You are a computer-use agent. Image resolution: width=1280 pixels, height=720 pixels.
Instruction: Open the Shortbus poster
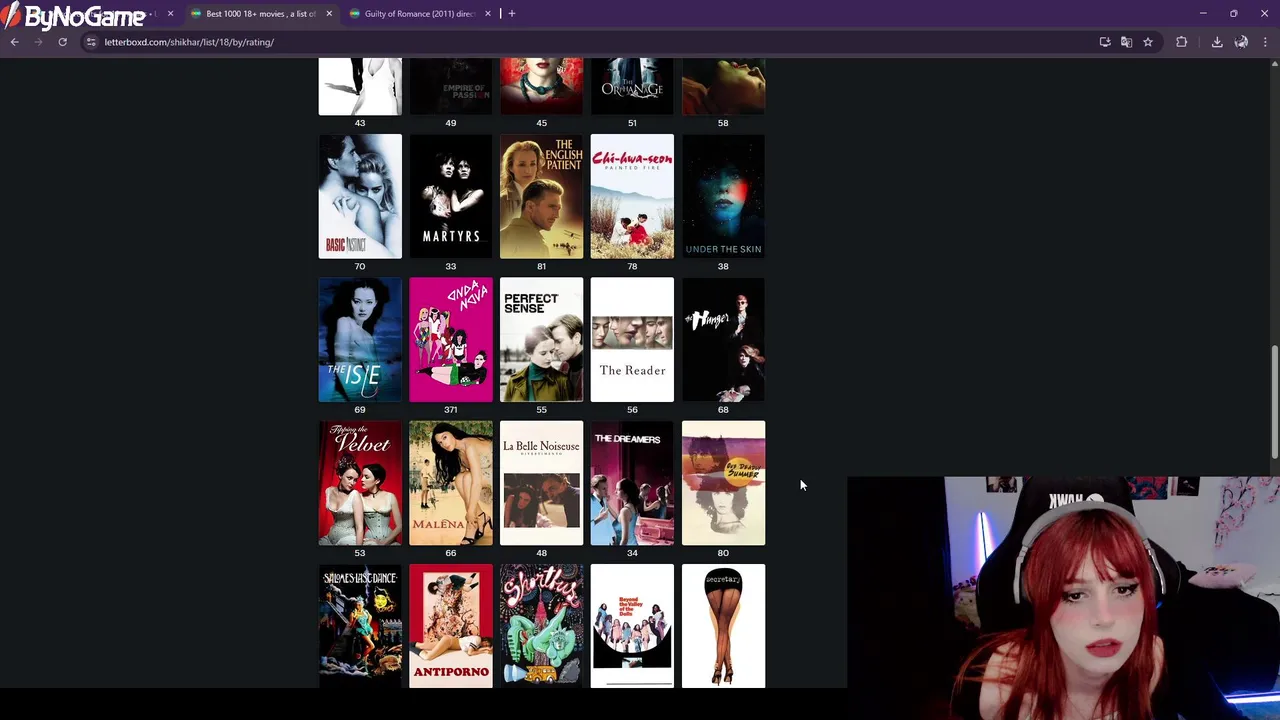pos(541,626)
